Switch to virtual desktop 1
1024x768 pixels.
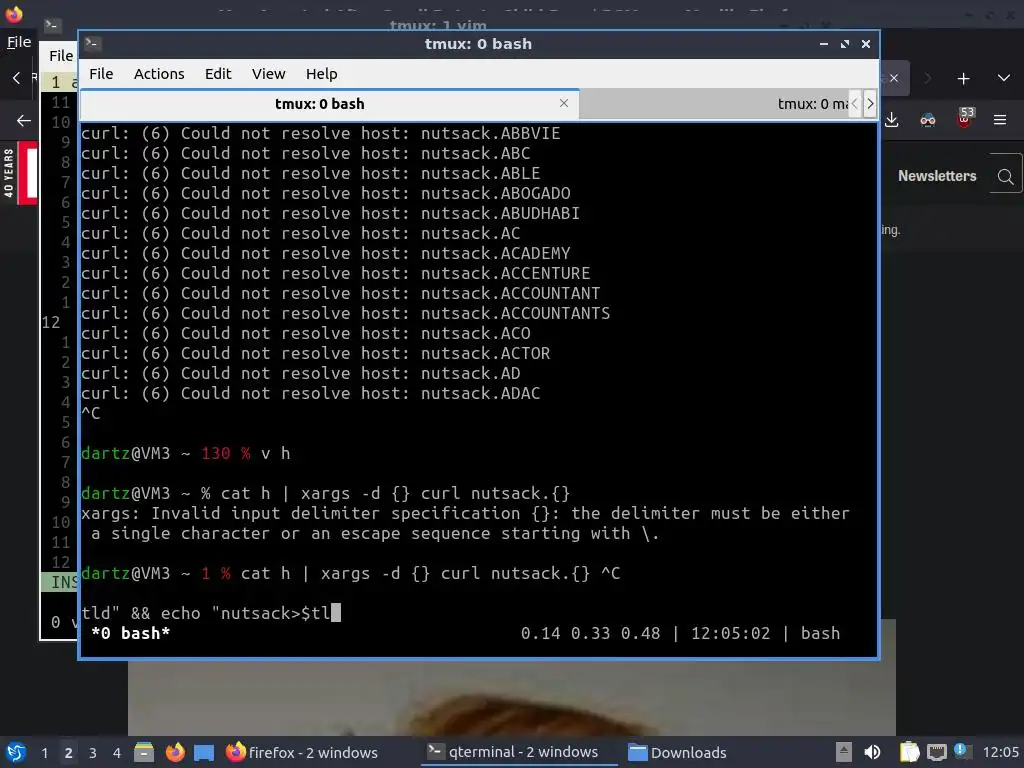(44, 752)
